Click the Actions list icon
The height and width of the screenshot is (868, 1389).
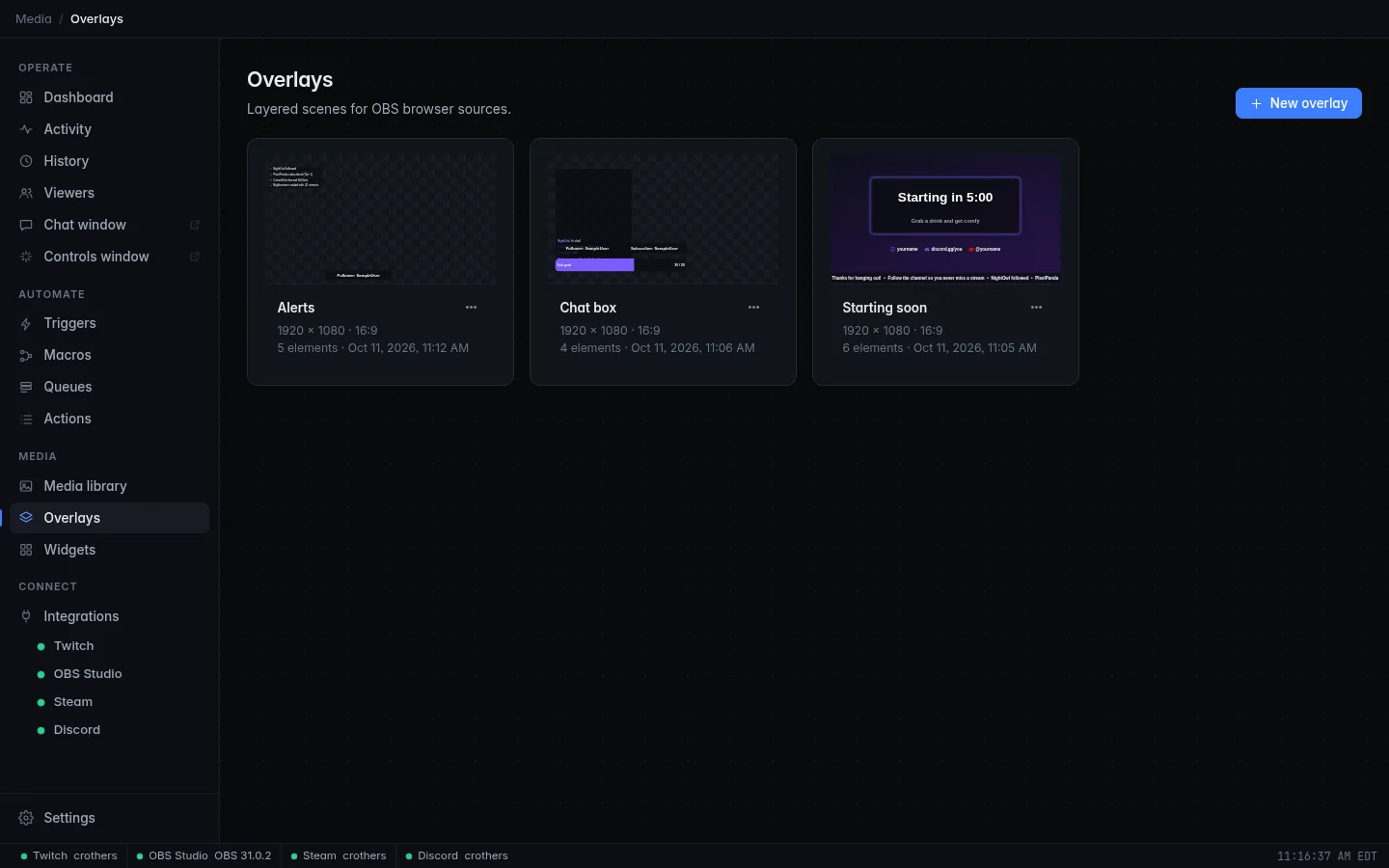26,419
